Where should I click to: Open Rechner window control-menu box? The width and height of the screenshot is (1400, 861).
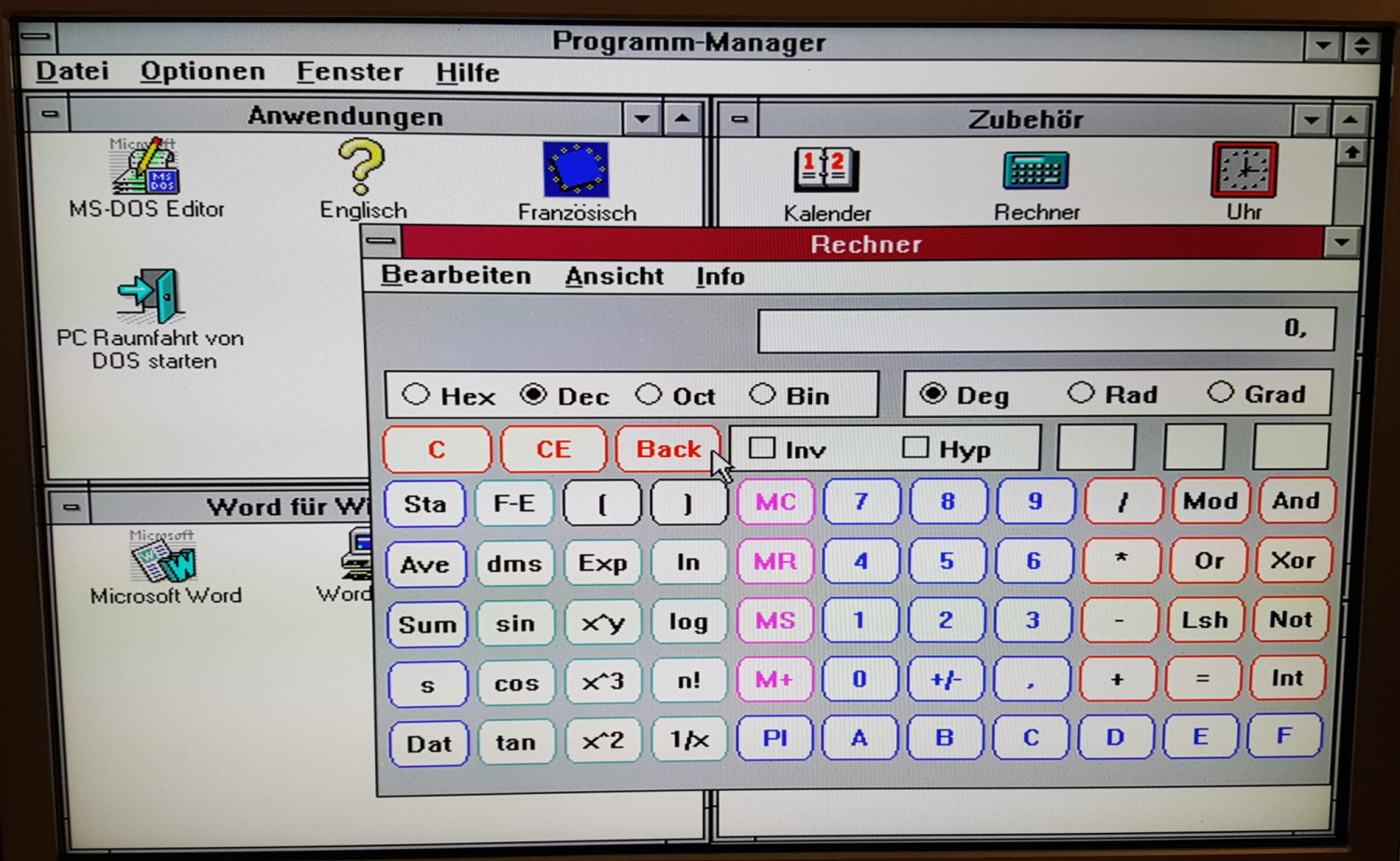click(x=381, y=242)
